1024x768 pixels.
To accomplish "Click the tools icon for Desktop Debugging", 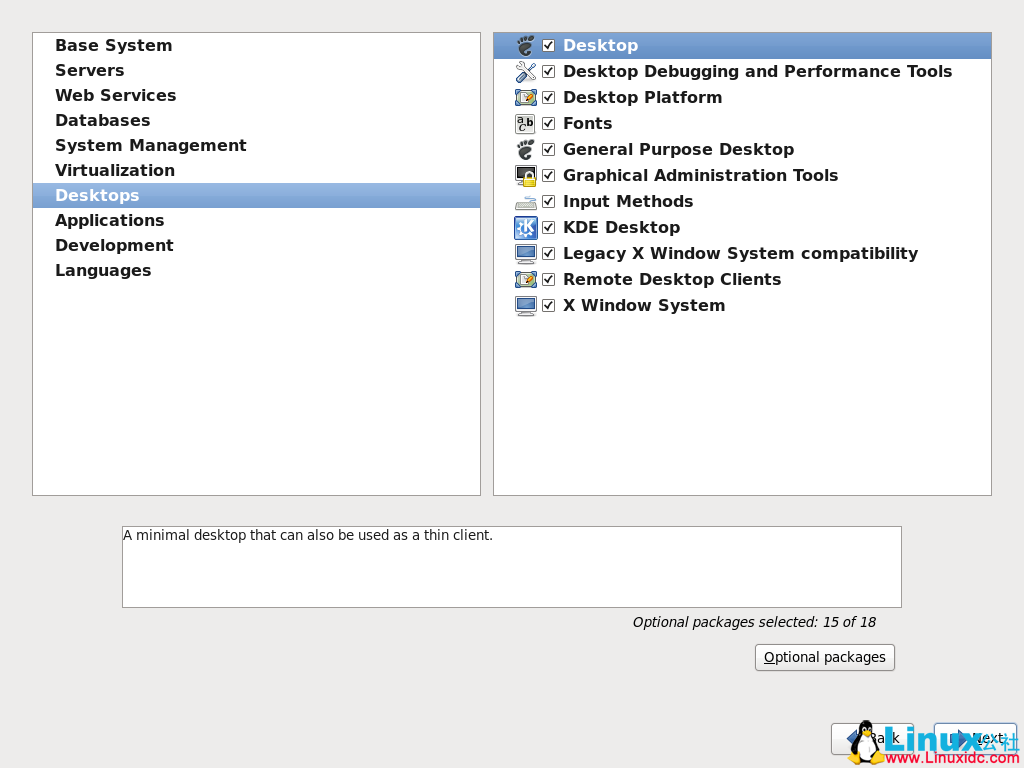I will pyautogui.click(x=524, y=71).
